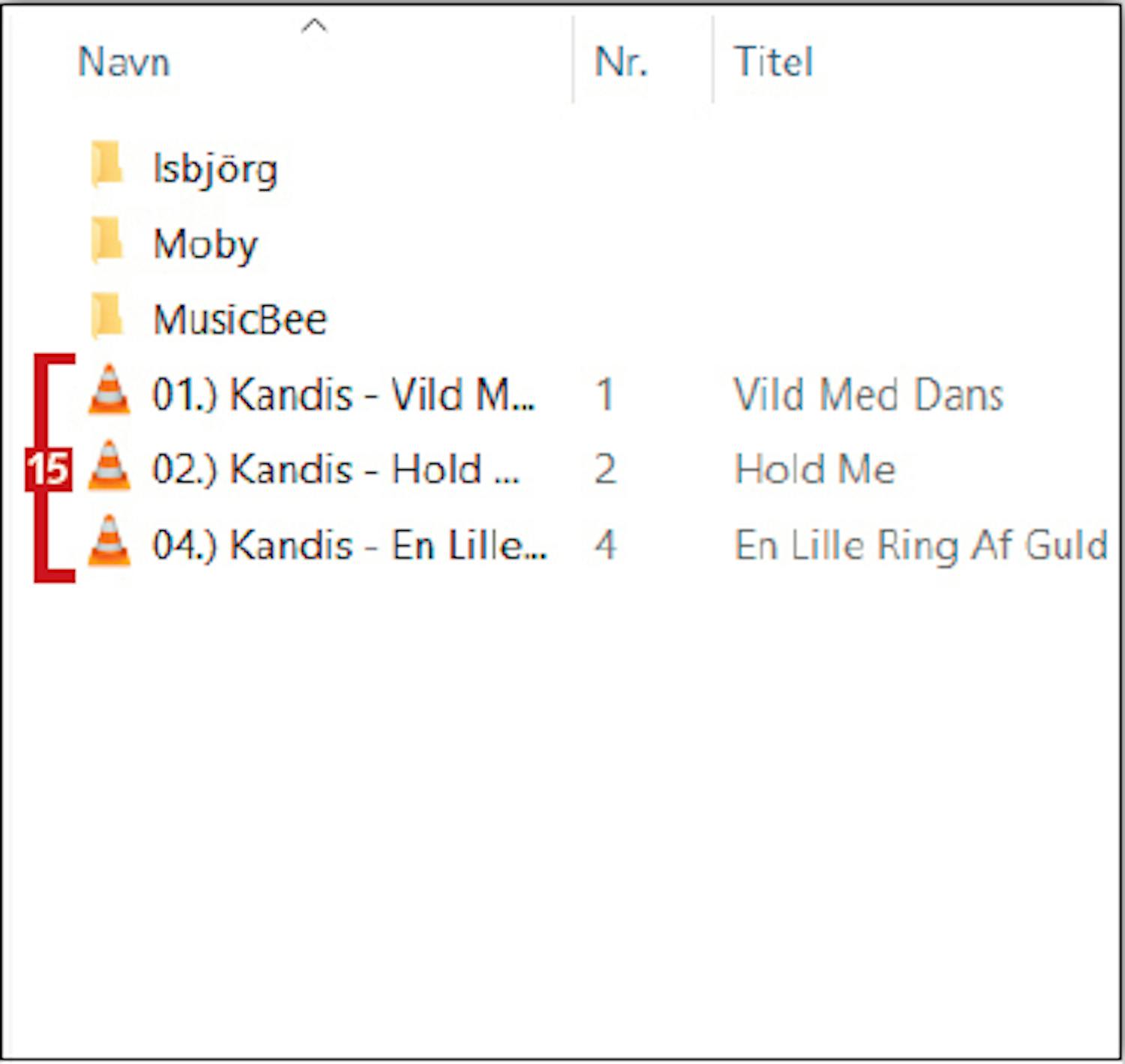Click VLC icon for Vild Med Dans file
The height and width of the screenshot is (1064, 1125).
click(x=109, y=391)
